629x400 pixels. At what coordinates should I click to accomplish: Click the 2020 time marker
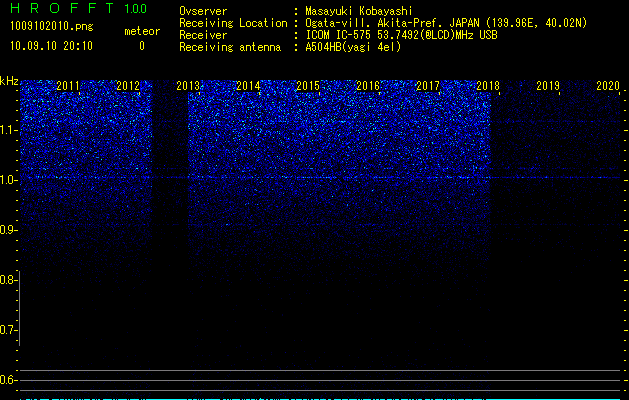(x=608, y=86)
